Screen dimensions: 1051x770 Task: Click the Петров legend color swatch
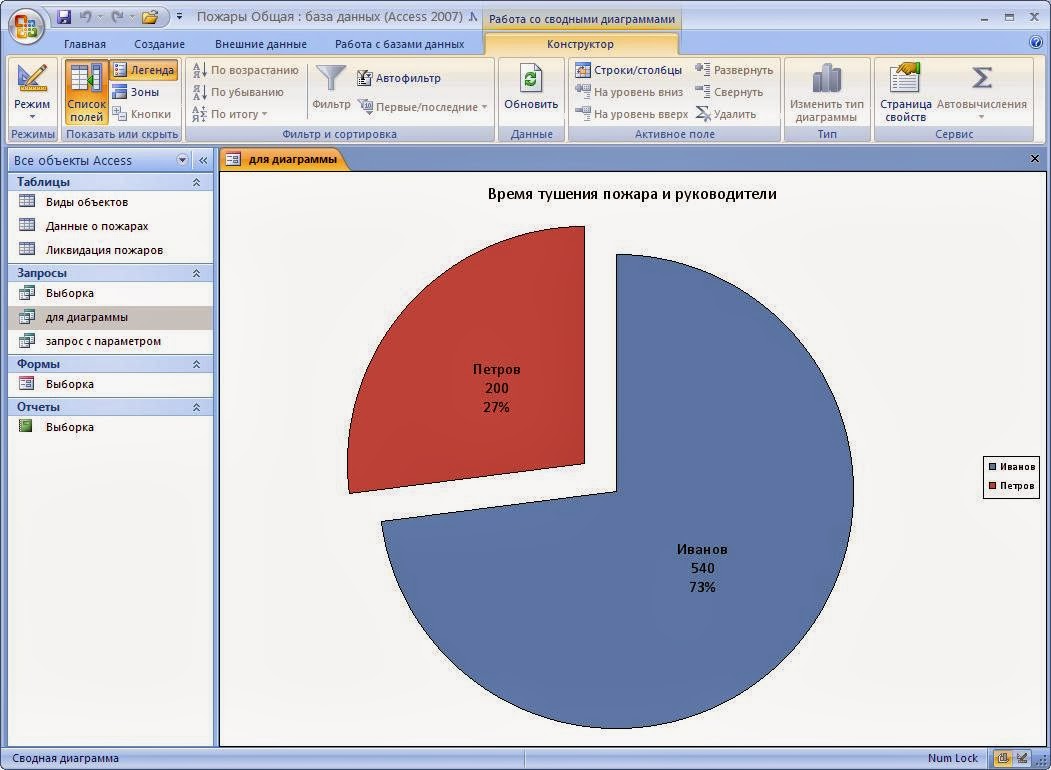993,486
